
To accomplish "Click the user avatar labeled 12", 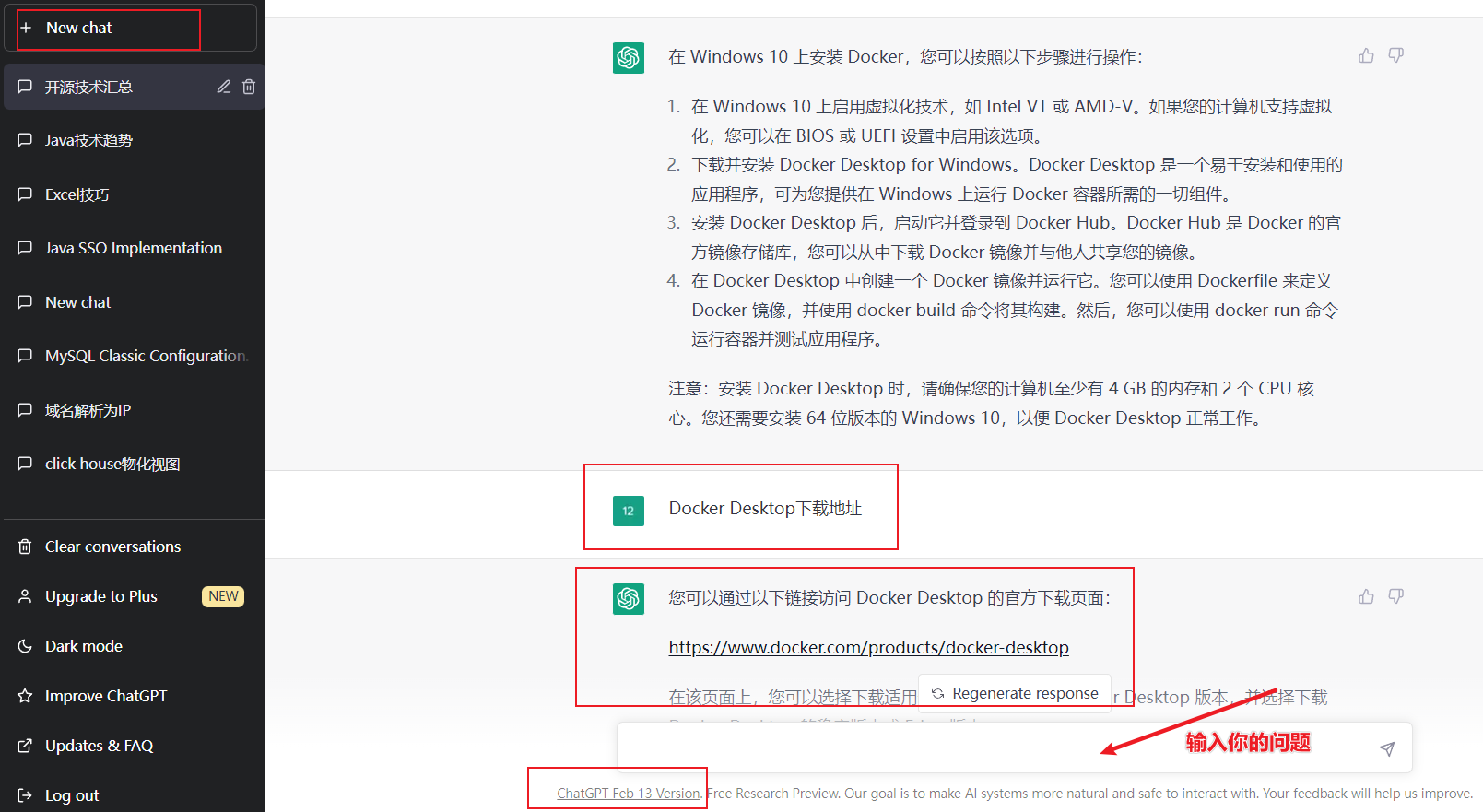I will tap(629, 511).
